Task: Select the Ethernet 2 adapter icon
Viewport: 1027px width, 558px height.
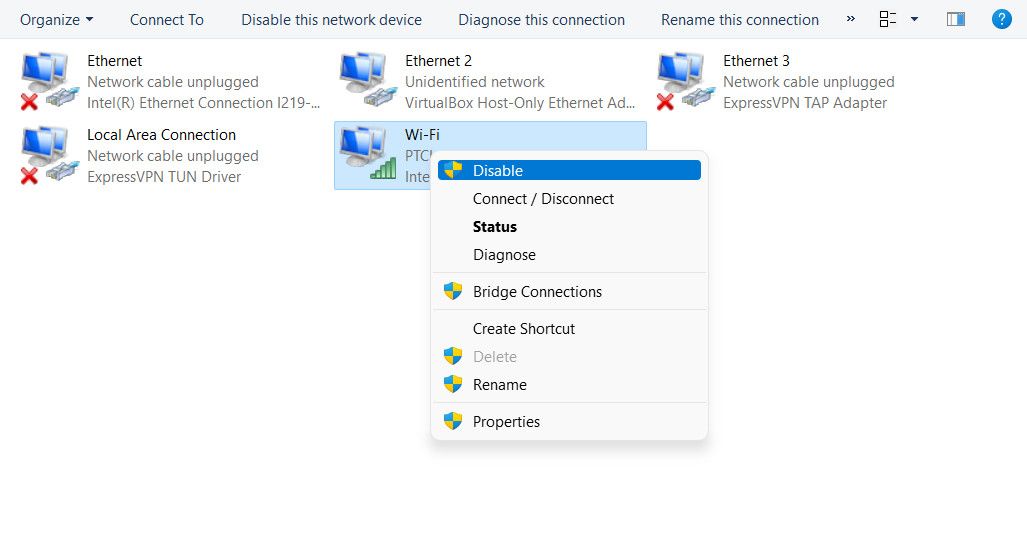Action: (365, 81)
